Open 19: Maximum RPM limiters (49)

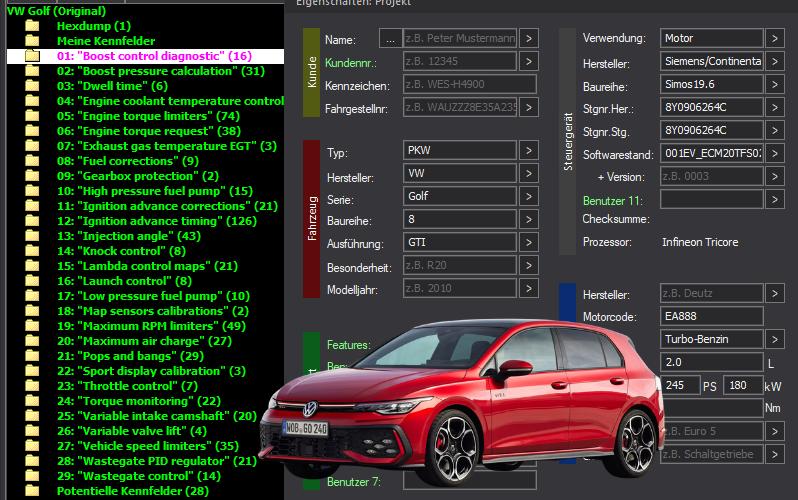point(151,326)
